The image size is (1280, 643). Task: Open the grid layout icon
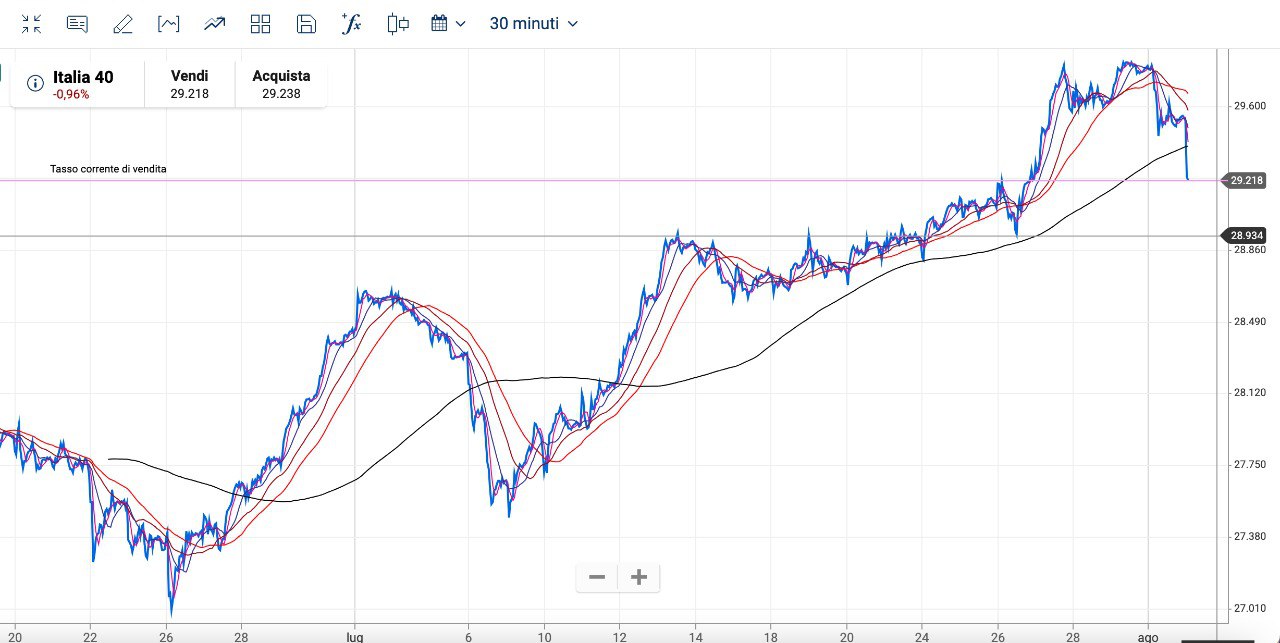click(x=260, y=24)
